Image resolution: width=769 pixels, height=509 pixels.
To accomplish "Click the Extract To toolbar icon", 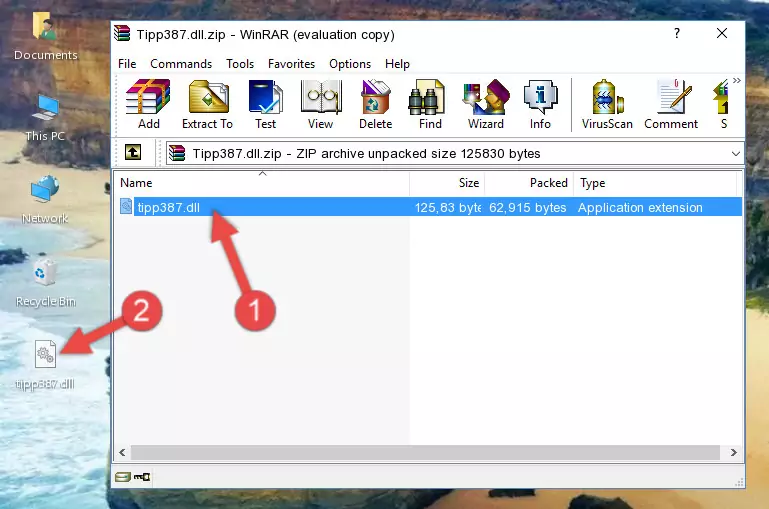I will tap(207, 104).
